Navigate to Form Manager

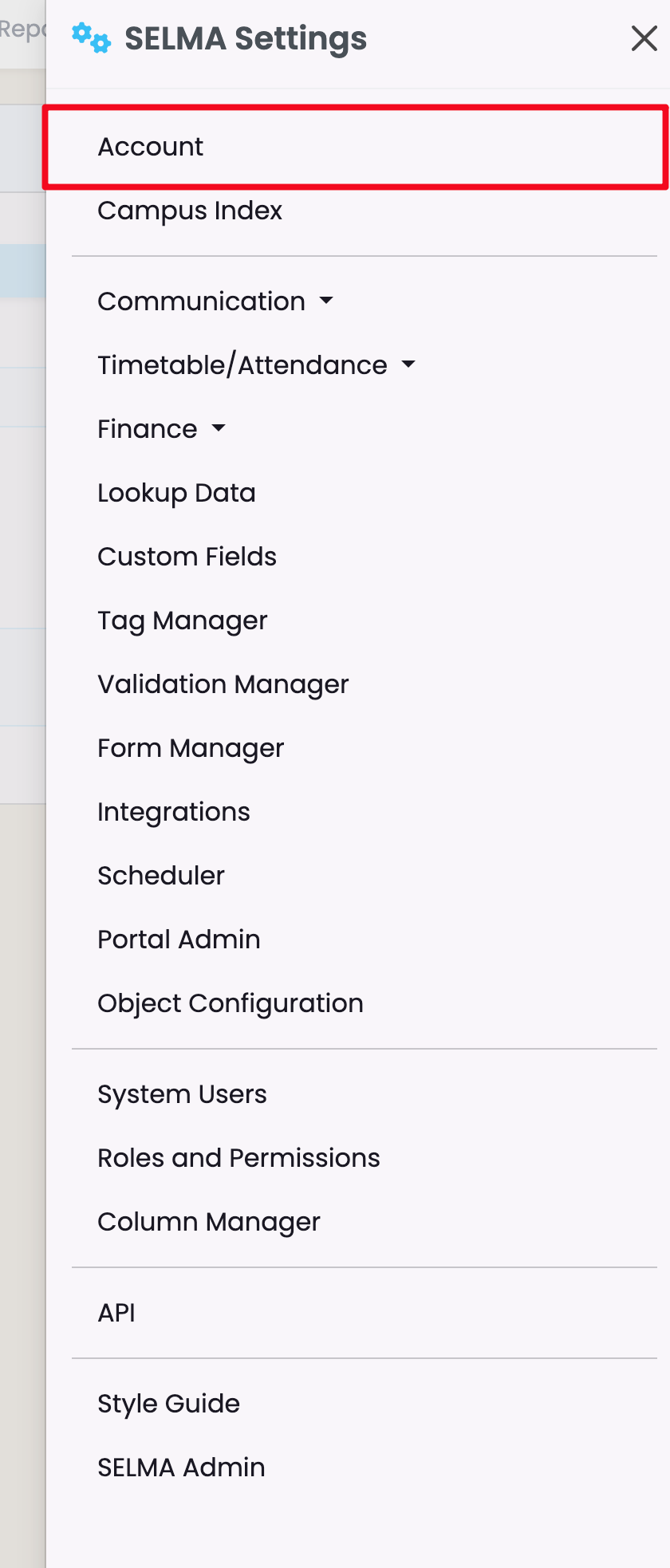coord(191,748)
